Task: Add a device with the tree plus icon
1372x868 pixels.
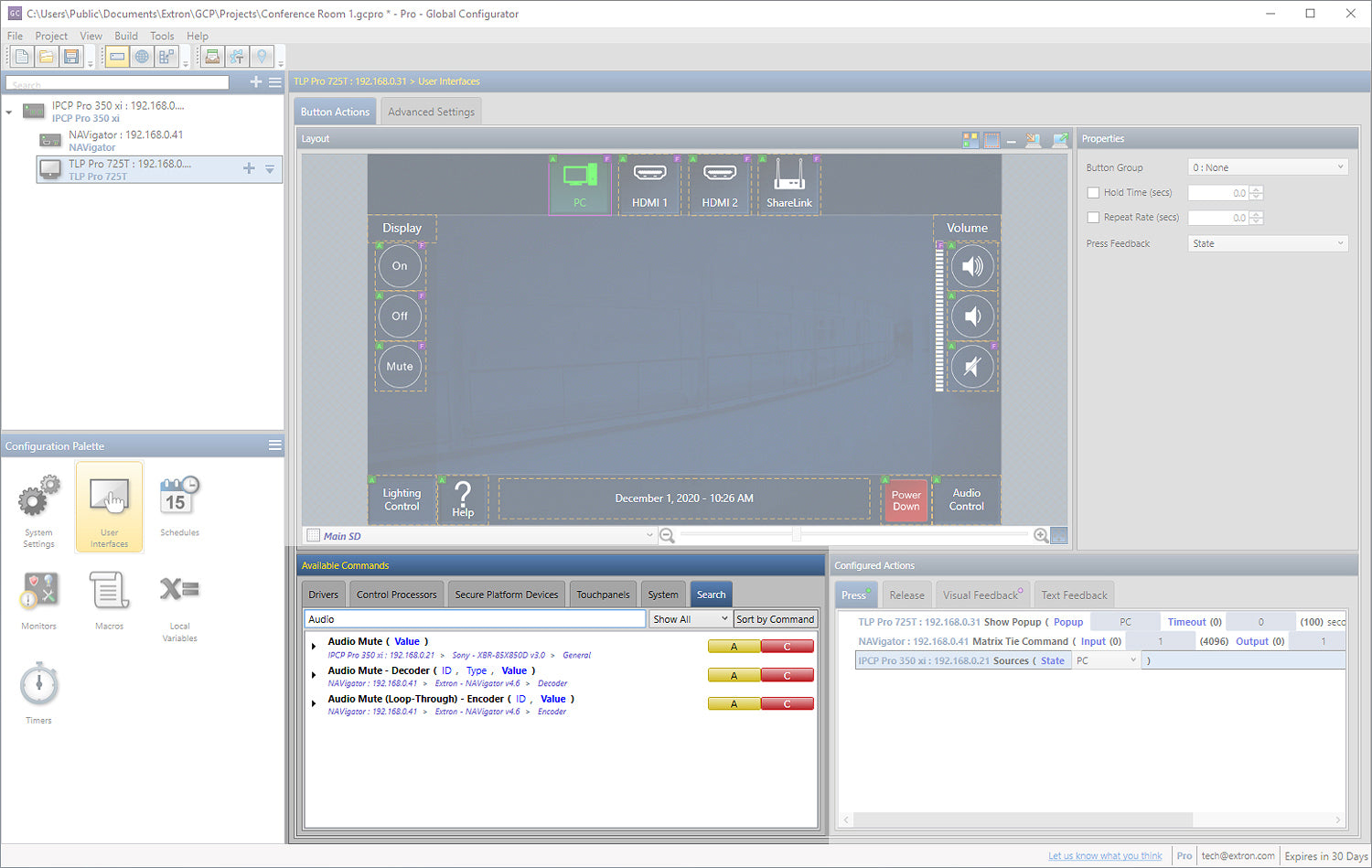Action: pos(256,82)
